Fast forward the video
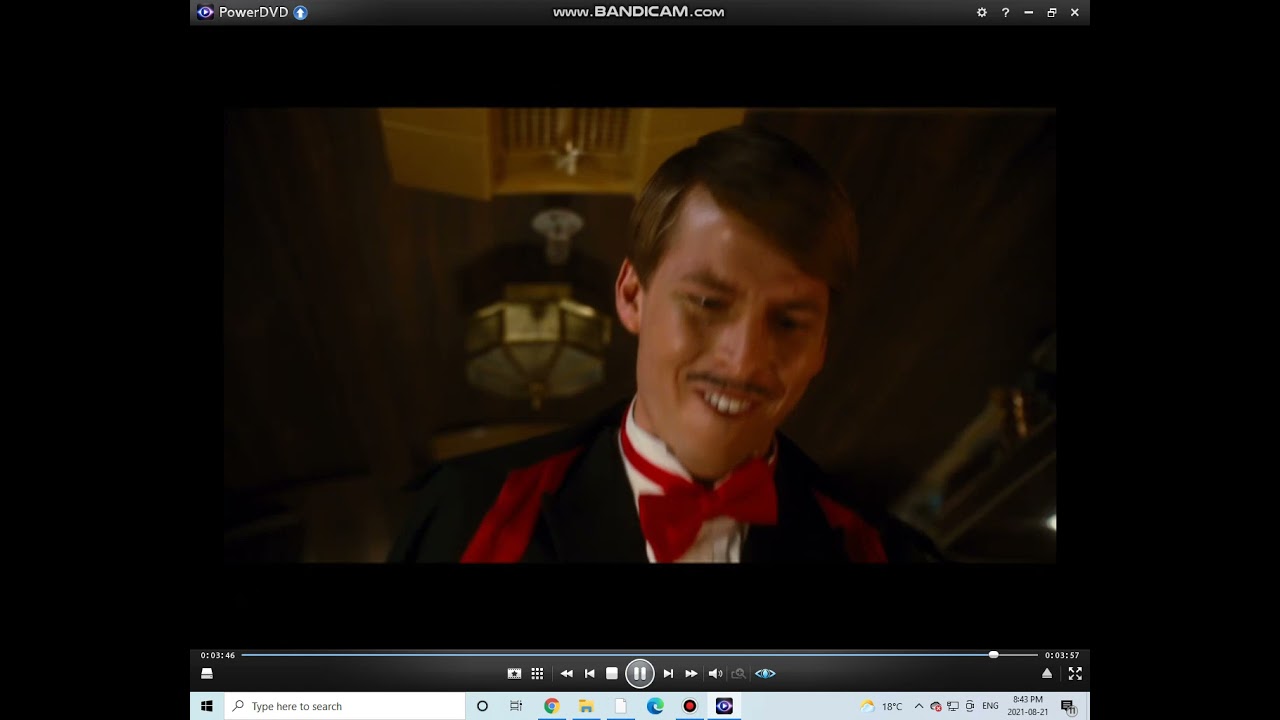Image resolution: width=1280 pixels, height=720 pixels. (691, 674)
